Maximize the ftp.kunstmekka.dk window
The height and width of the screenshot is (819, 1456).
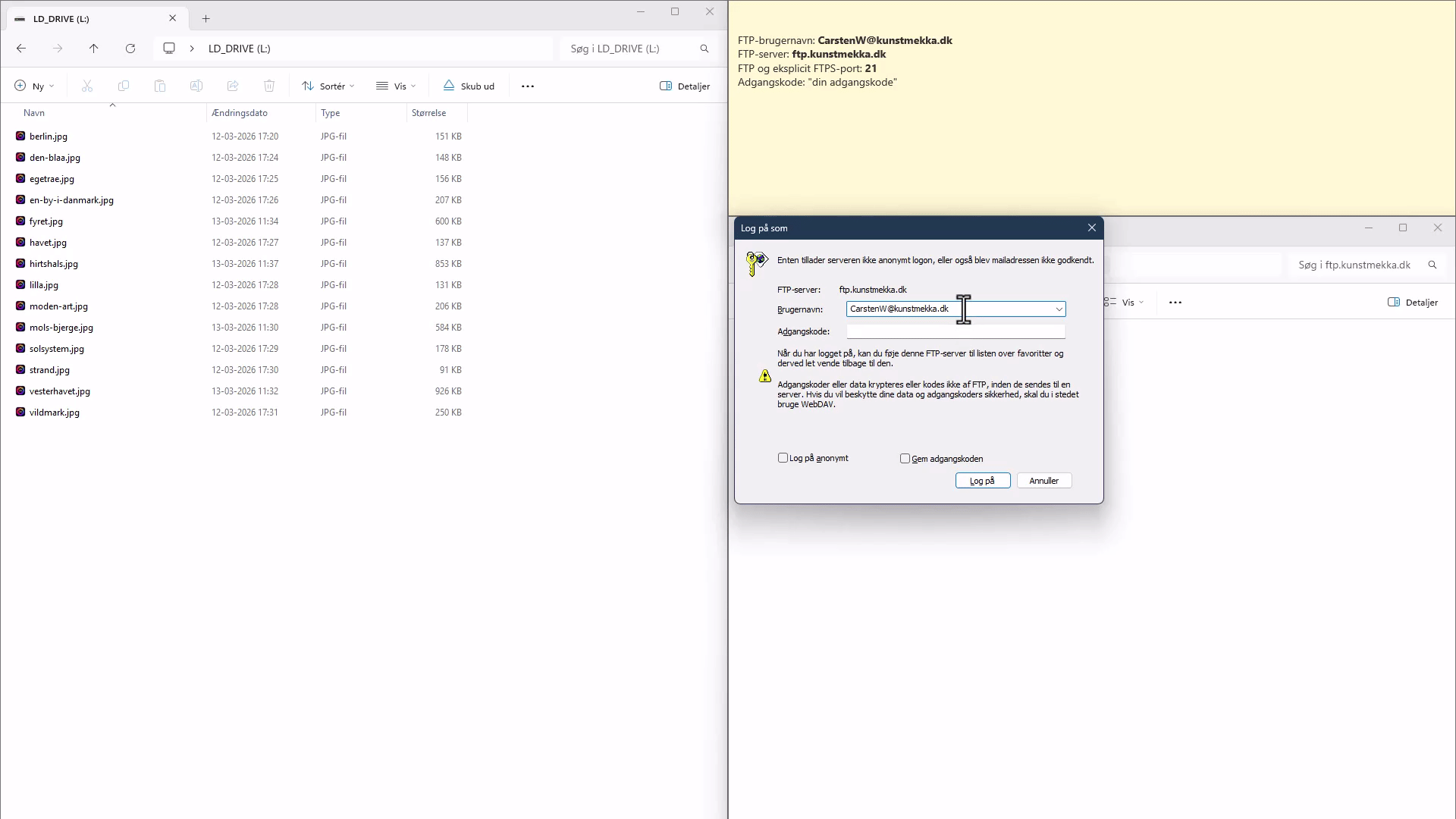[1403, 227]
